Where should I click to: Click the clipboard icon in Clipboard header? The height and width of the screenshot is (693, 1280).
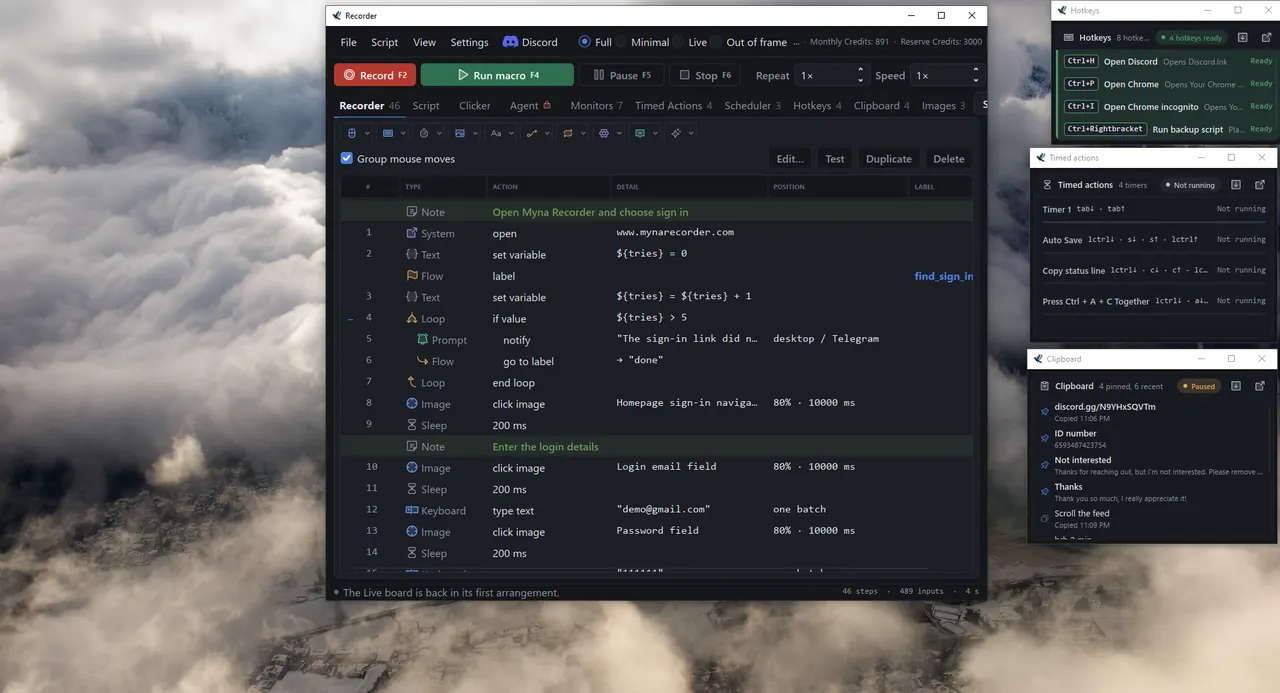tap(1045, 386)
